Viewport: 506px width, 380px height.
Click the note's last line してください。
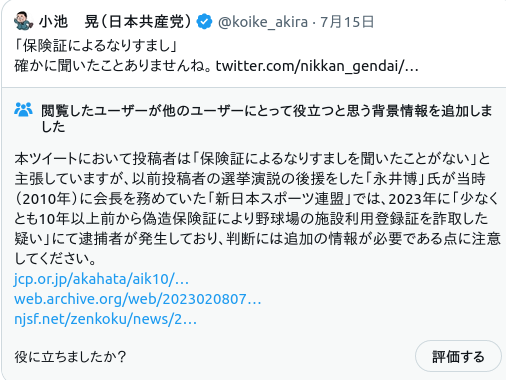(55, 259)
